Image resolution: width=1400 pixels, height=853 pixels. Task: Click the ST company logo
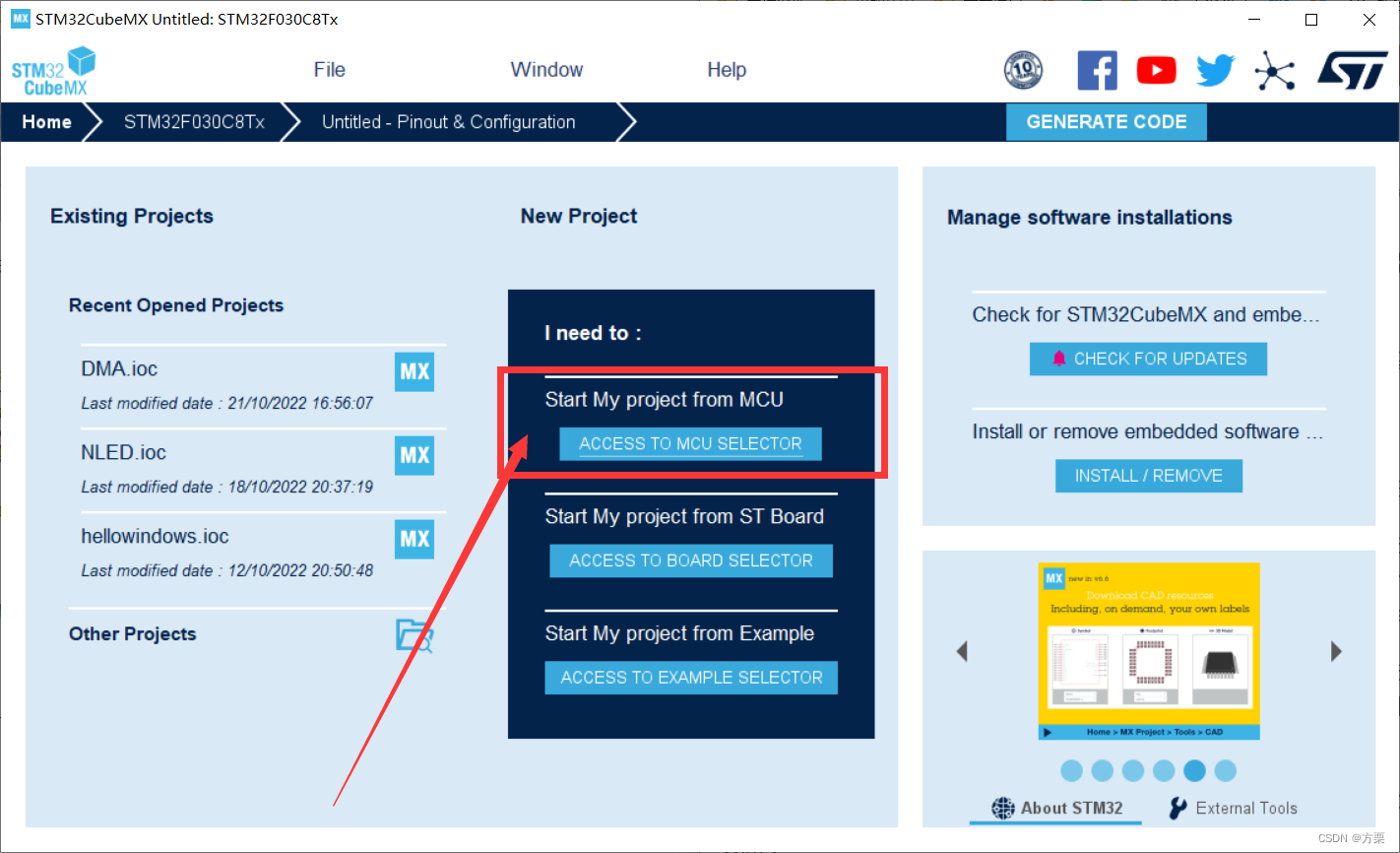point(1352,70)
